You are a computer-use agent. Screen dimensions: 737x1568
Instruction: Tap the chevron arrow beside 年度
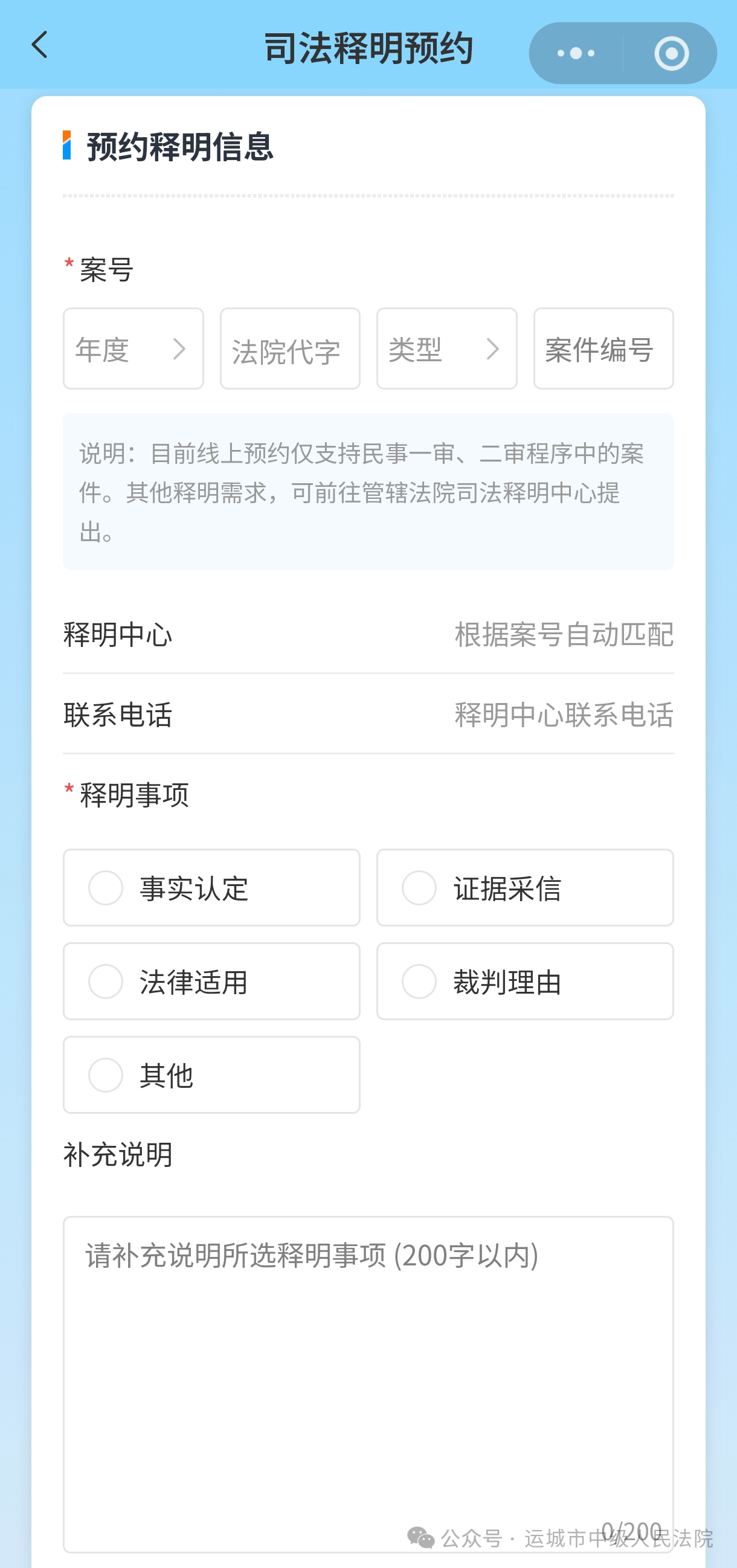pos(179,349)
